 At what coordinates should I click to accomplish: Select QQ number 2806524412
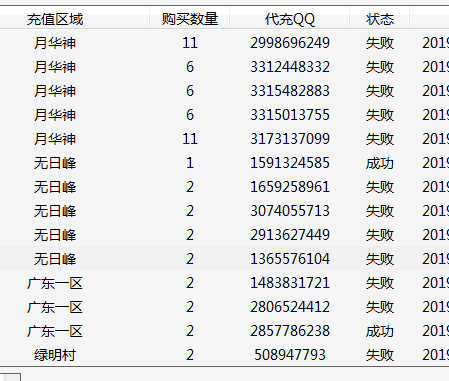coord(290,307)
